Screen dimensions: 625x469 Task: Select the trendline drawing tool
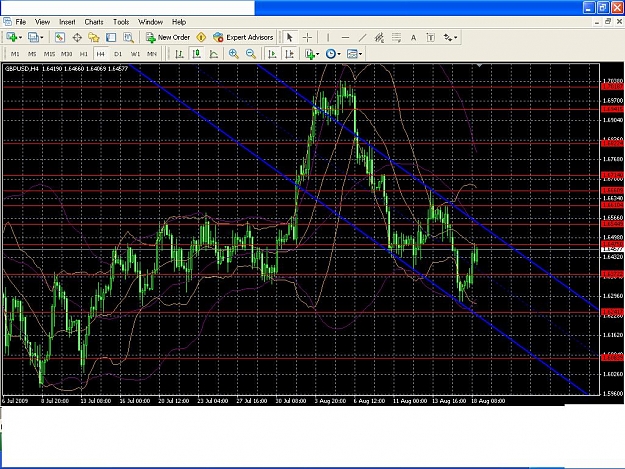[x=362, y=37]
